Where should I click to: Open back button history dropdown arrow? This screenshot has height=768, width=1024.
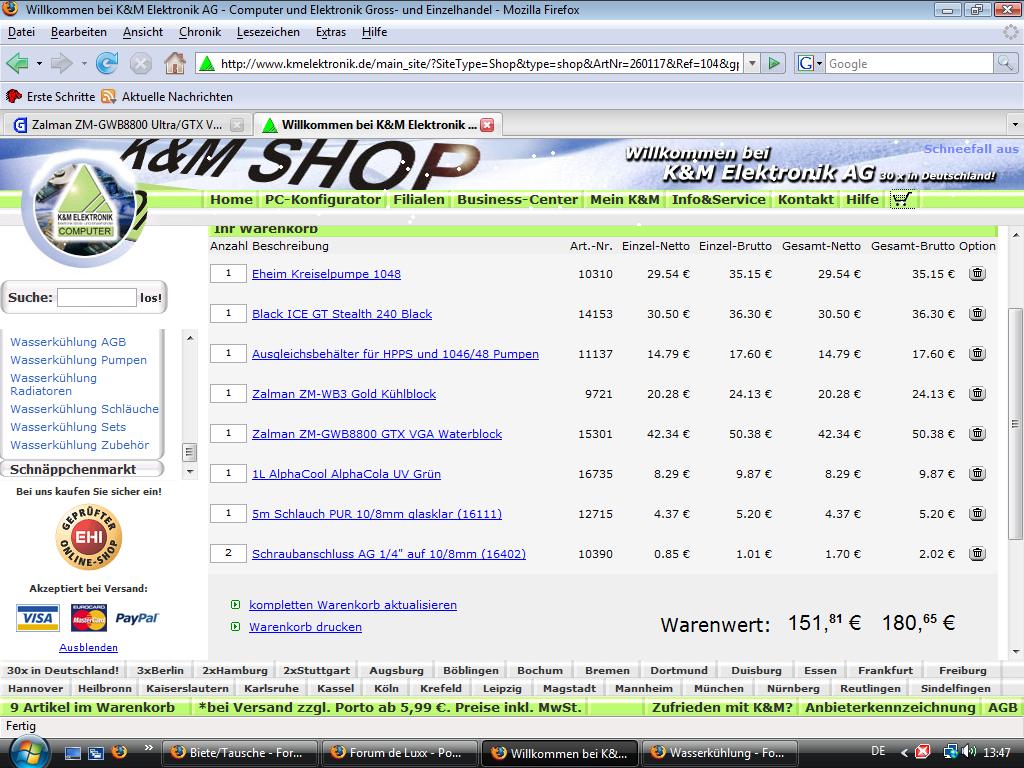point(39,63)
